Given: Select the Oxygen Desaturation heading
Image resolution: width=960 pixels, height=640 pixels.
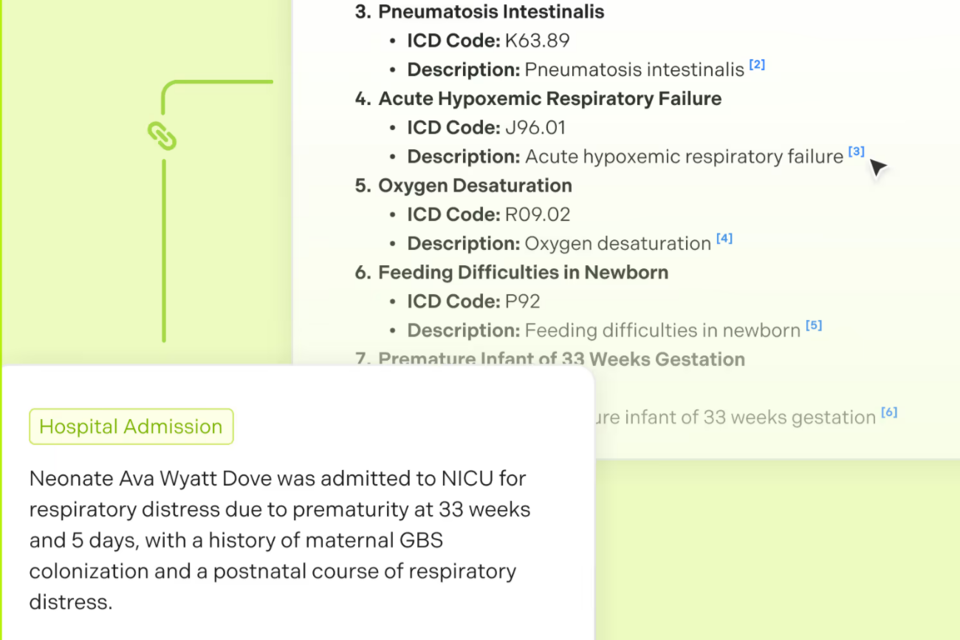Looking at the screenshot, I should 475,185.
